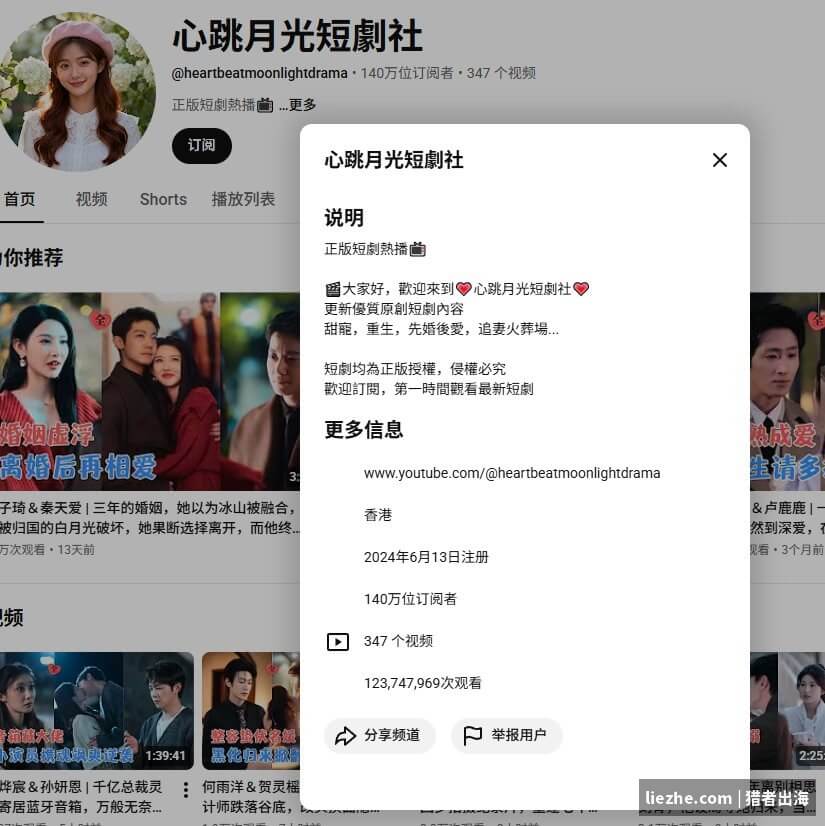Switch to the 播放列表 tab
The image size is (825, 826).
coord(243,199)
